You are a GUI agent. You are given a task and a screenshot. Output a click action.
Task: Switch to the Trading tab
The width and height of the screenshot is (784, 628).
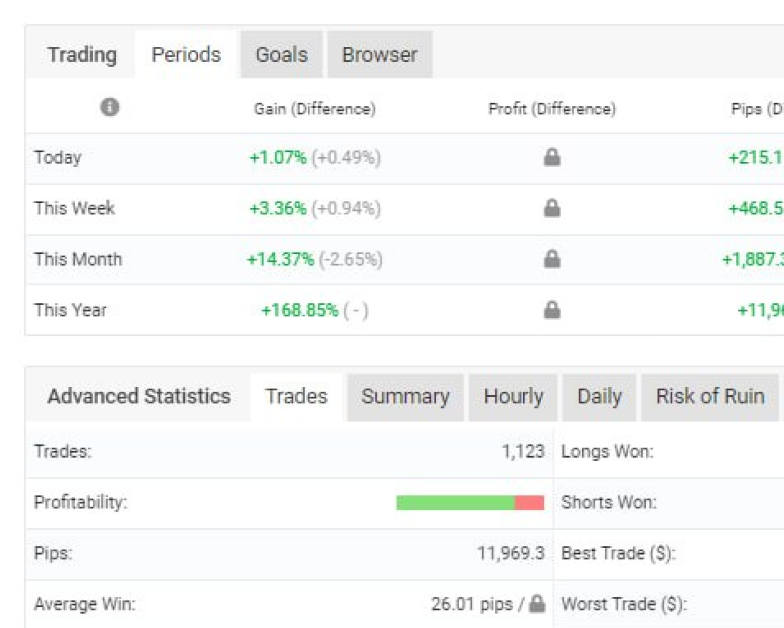pyautogui.click(x=82, y=55)
